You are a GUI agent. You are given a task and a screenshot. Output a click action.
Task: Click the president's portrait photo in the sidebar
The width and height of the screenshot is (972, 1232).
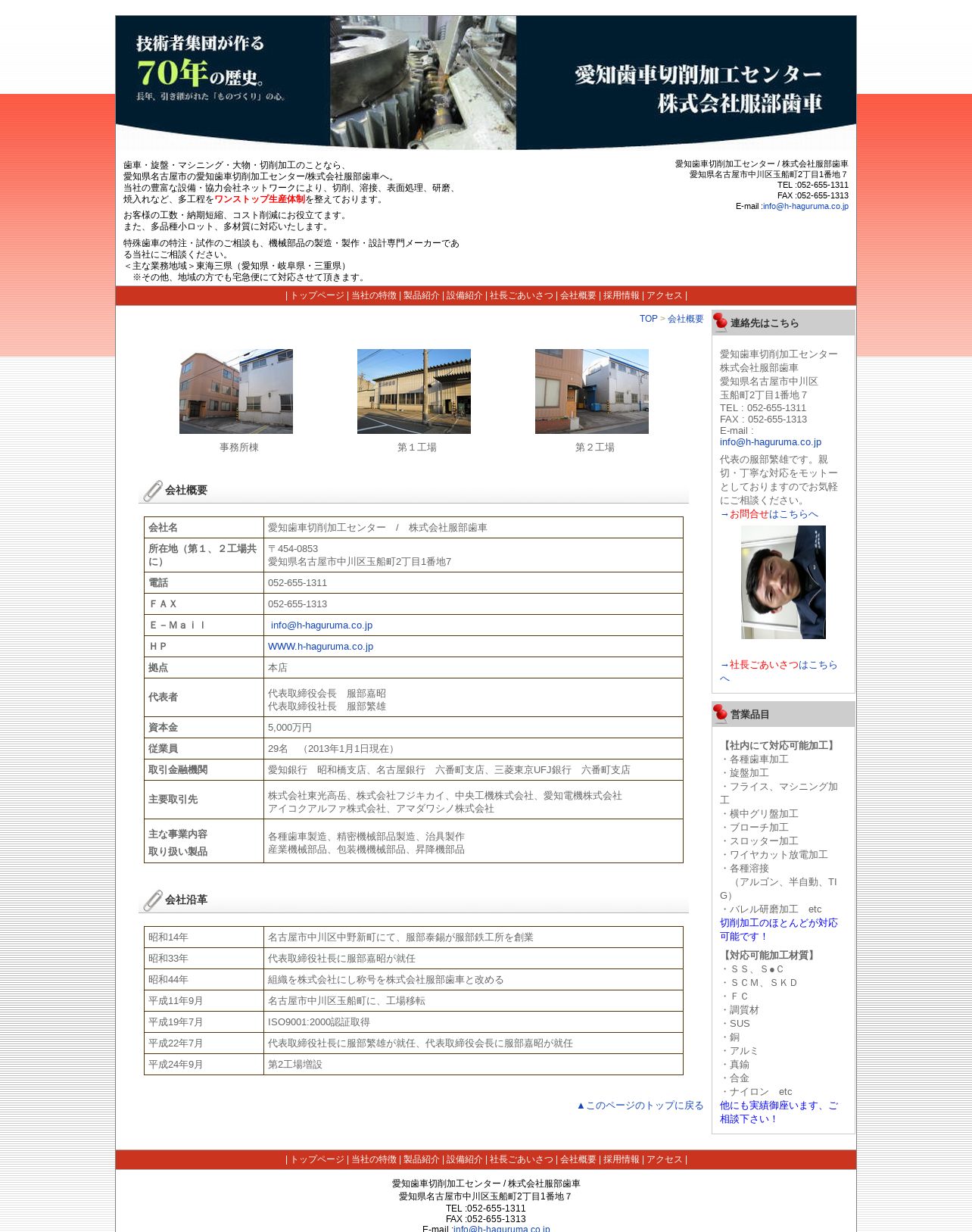click(x=784, y=582)
